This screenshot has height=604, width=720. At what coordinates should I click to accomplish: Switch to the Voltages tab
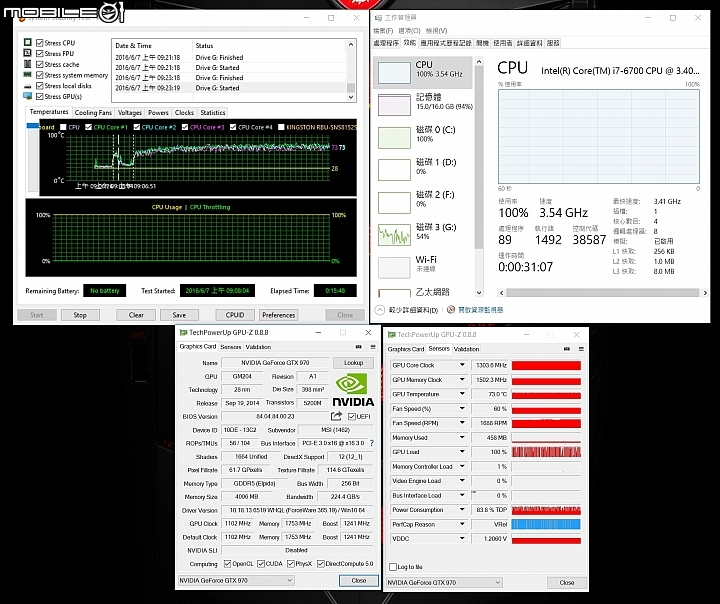point(130,113)
